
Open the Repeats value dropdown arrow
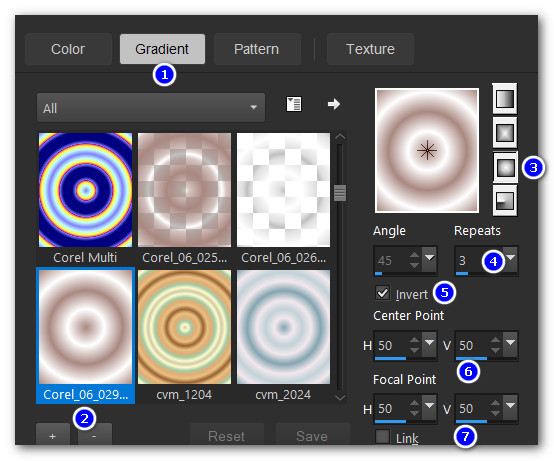tap(511, 259)
